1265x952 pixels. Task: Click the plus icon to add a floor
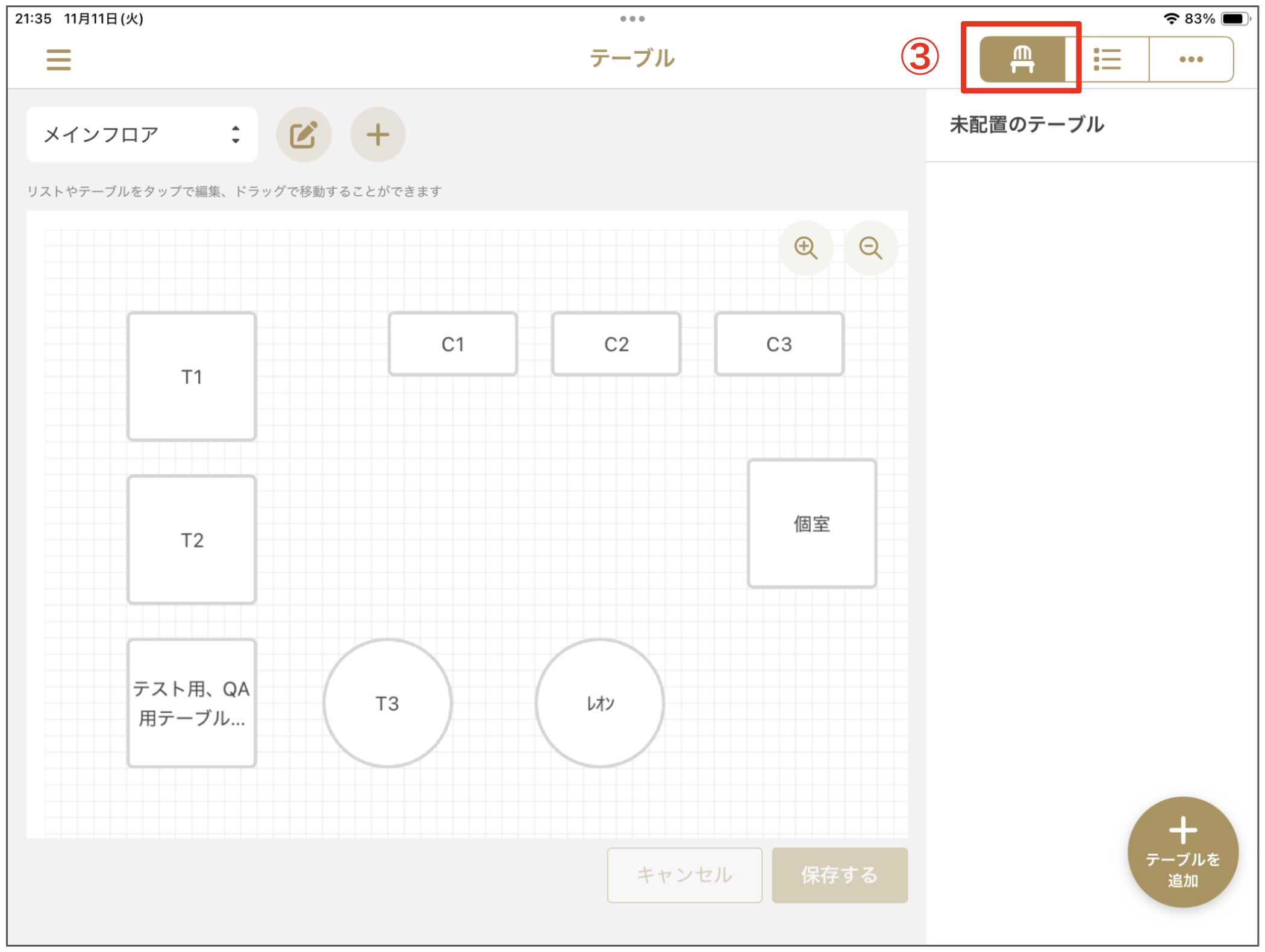[378, 134]
